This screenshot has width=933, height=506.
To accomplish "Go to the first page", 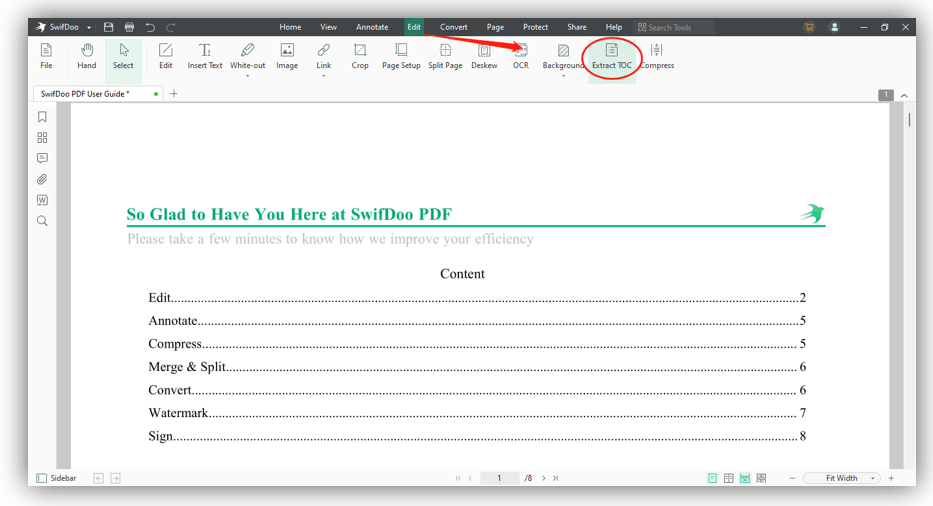I will (x=458, y=478).
